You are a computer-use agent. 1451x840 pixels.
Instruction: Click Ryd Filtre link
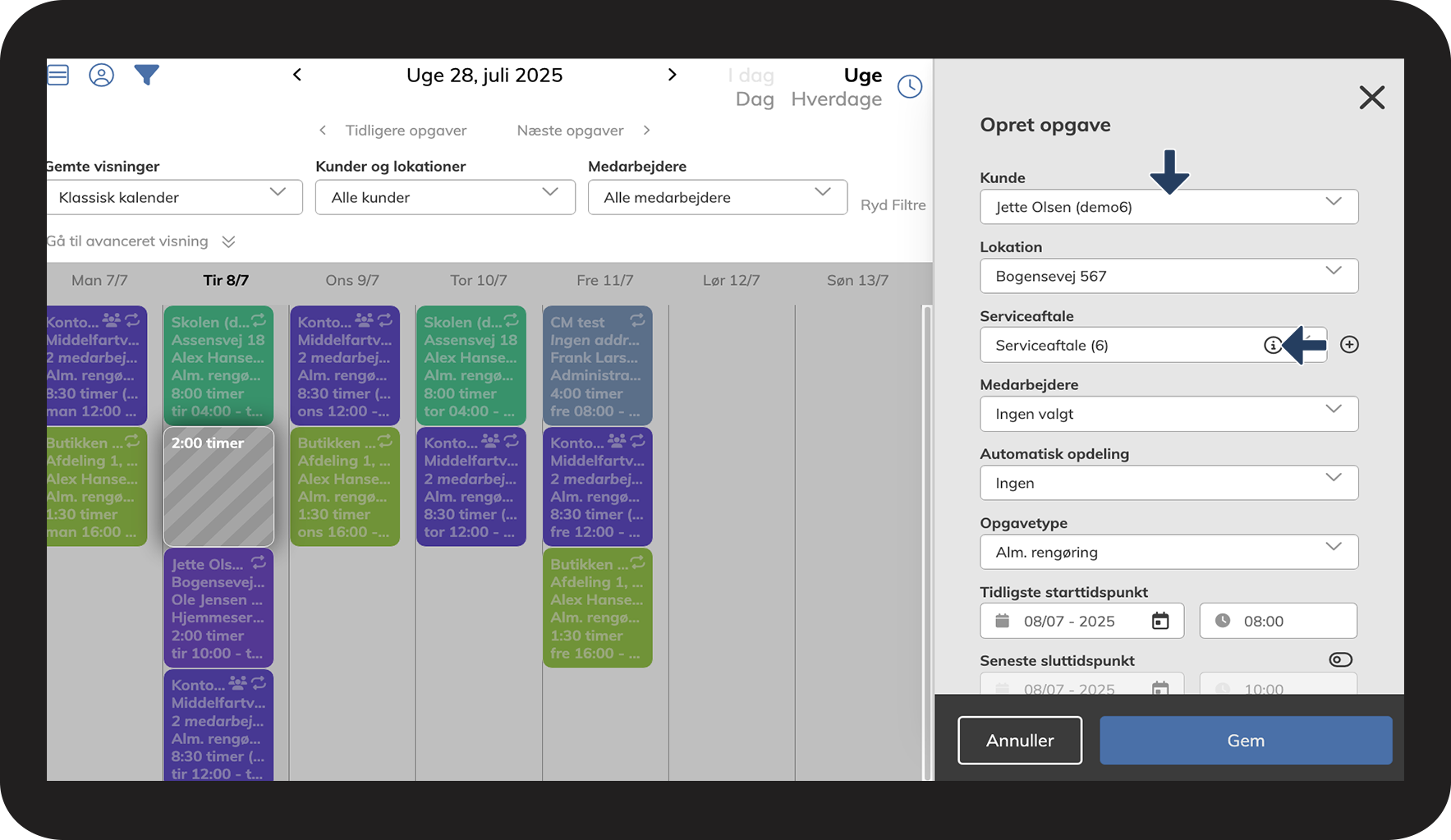[x=893, y=205]
